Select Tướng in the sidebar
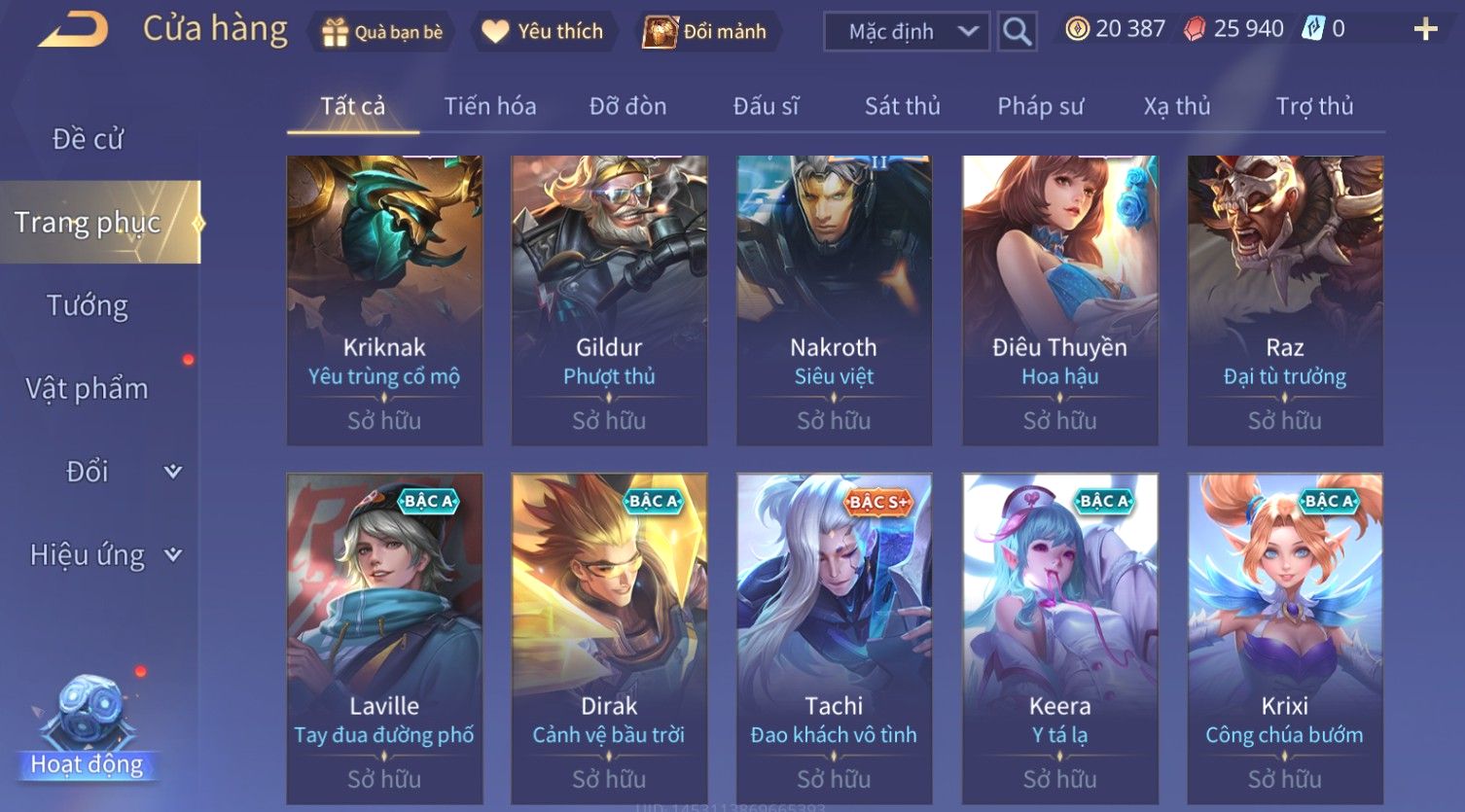The image size is (1465, 812). tap(88, 305)
